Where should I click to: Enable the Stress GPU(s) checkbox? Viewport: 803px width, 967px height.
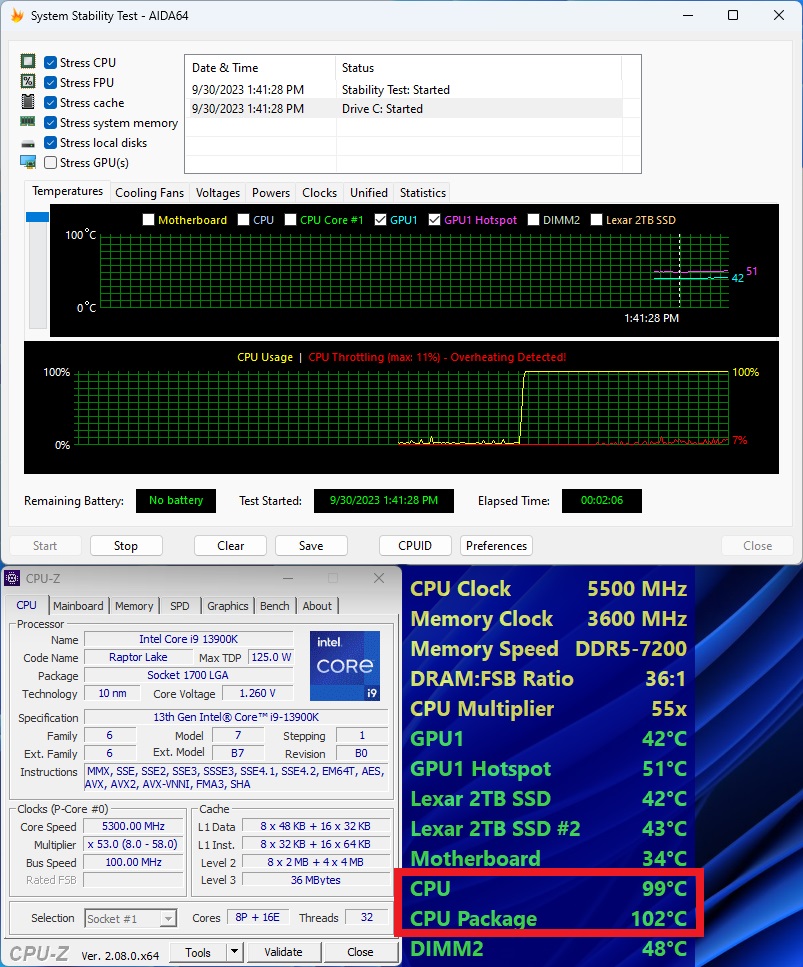coord(51,163)
